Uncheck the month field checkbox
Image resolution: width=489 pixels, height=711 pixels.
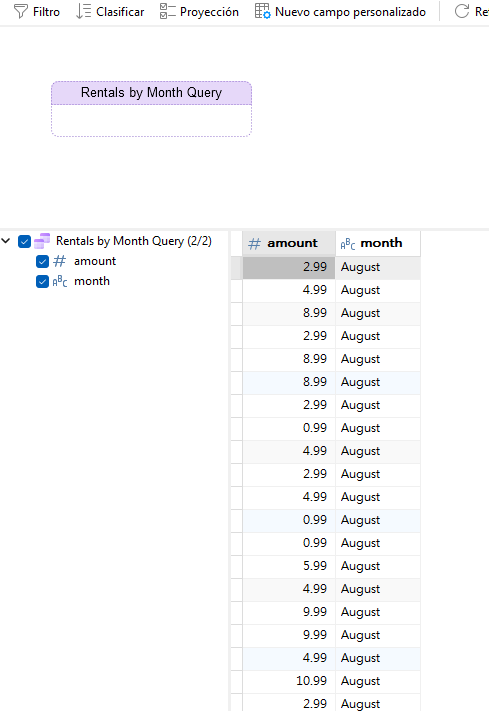[42, 282]
